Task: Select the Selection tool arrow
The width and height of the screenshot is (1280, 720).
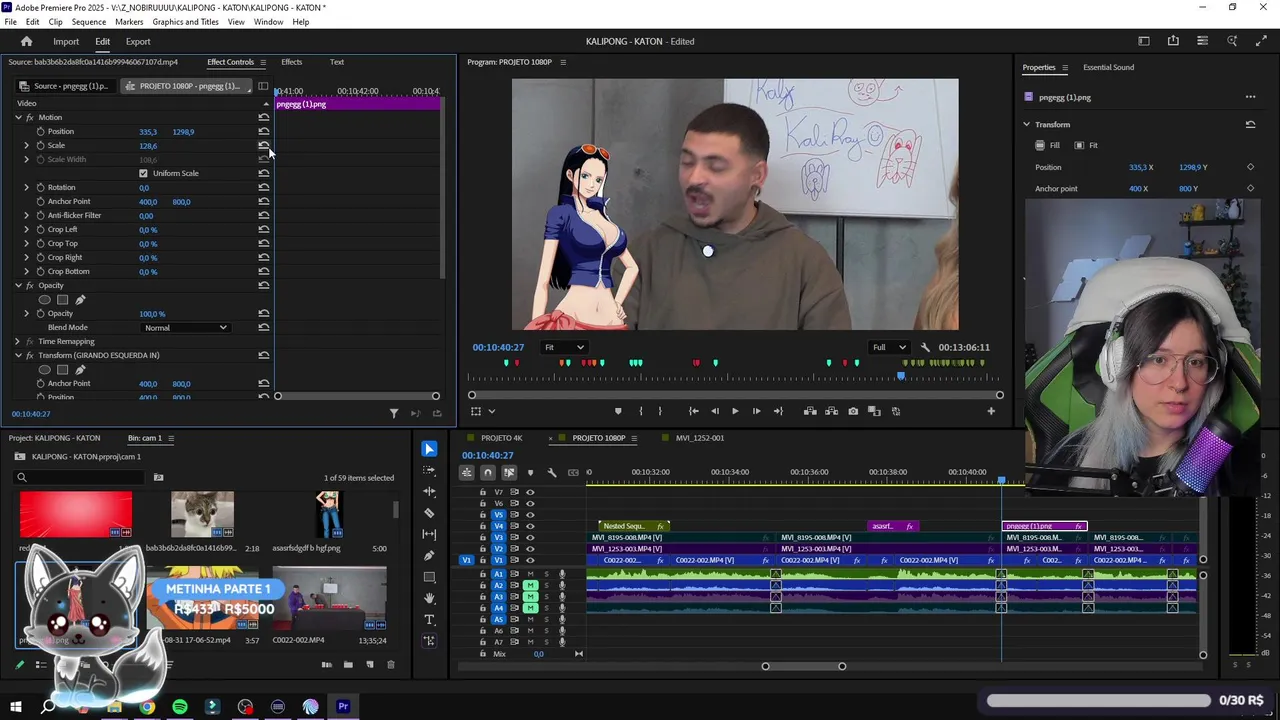Action: (x=429, y=449)
